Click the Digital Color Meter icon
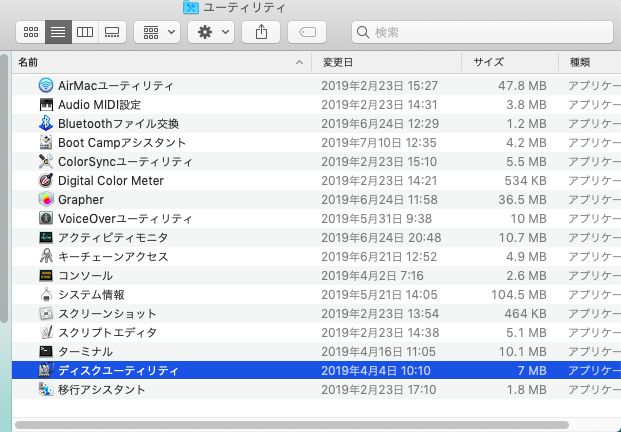The width and height of the screenshot is (621, 432). pos(46,181)
